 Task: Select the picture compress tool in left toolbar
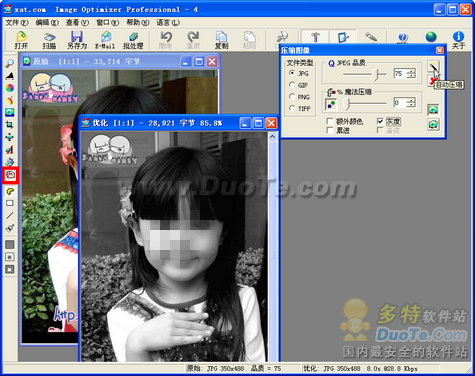[x=10, y=112]
